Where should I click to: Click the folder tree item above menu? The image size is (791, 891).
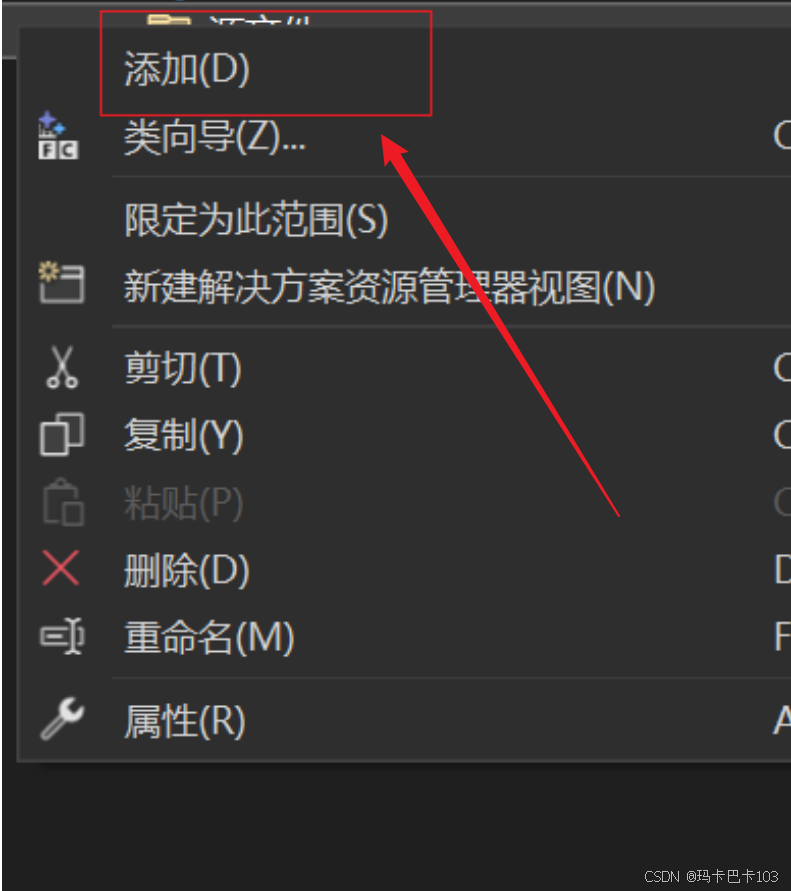229,20
